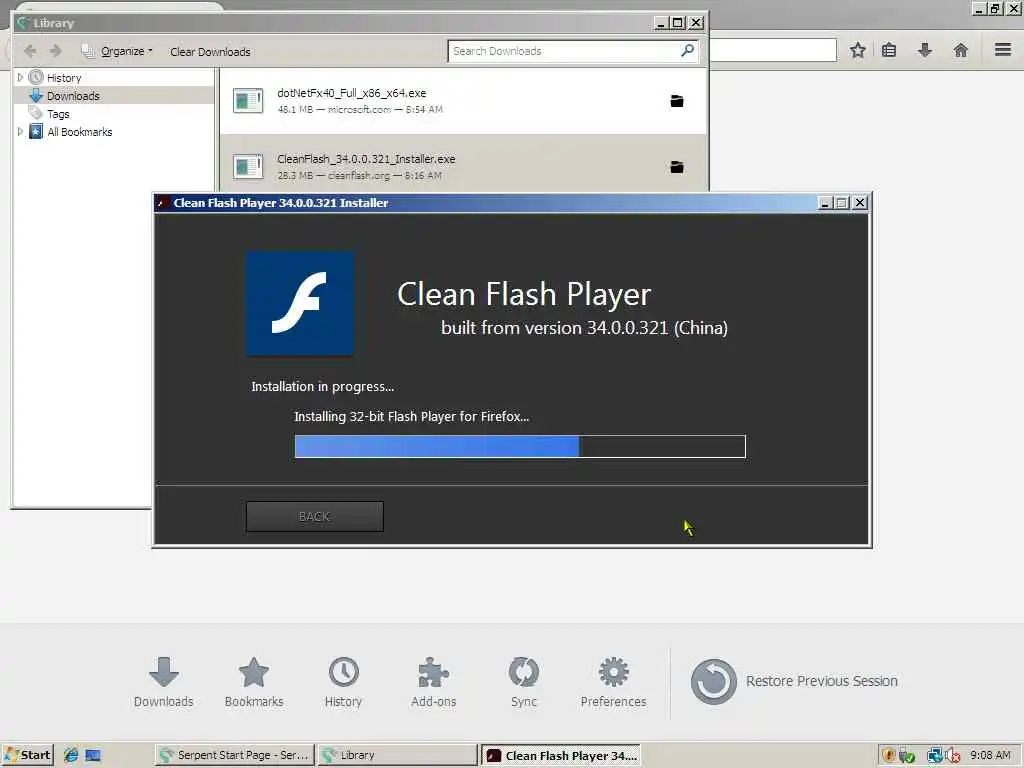Open Downloads shortcut on start page
This screenshot has width=1024, height=768.
pos(163,682)
